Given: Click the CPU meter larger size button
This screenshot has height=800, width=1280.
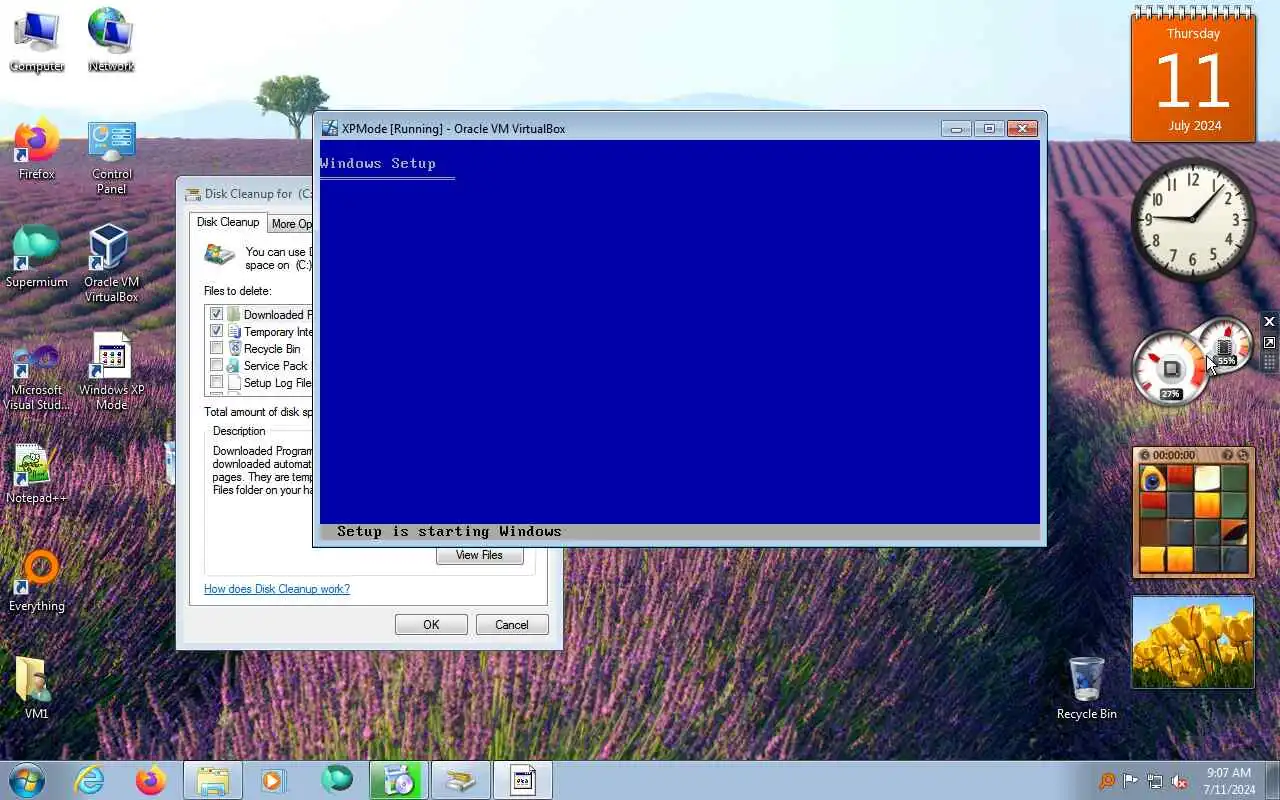Looking at the screenshot, I should pyautogui.click(x=1269, y=342).
